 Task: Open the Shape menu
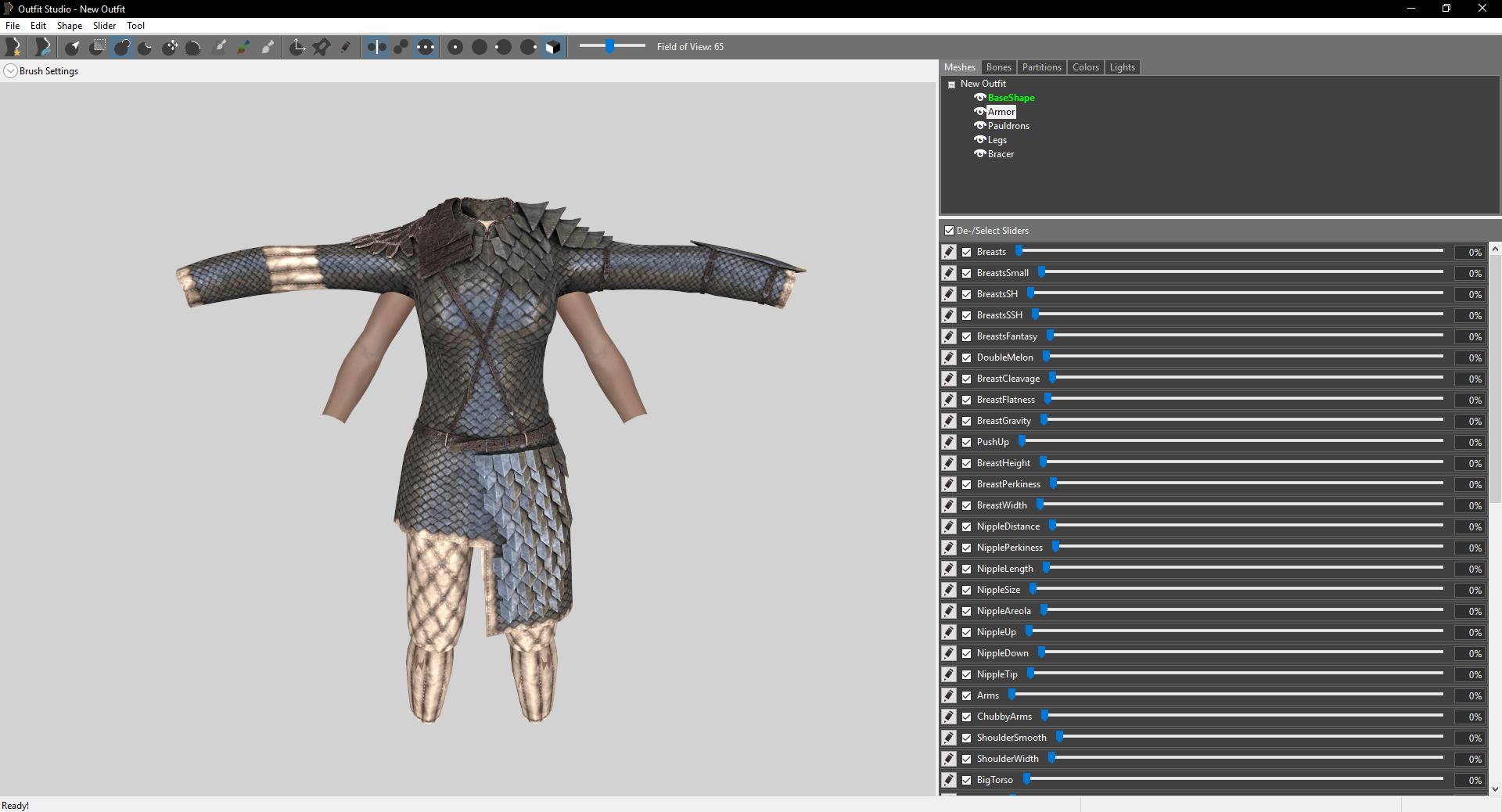pyautogui.click(x=69, y=26)
